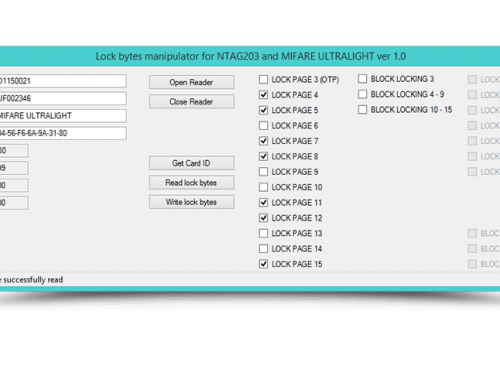
Task: Enable BLOCK LOCKING 3 checkbox
Action: [362, 79]
